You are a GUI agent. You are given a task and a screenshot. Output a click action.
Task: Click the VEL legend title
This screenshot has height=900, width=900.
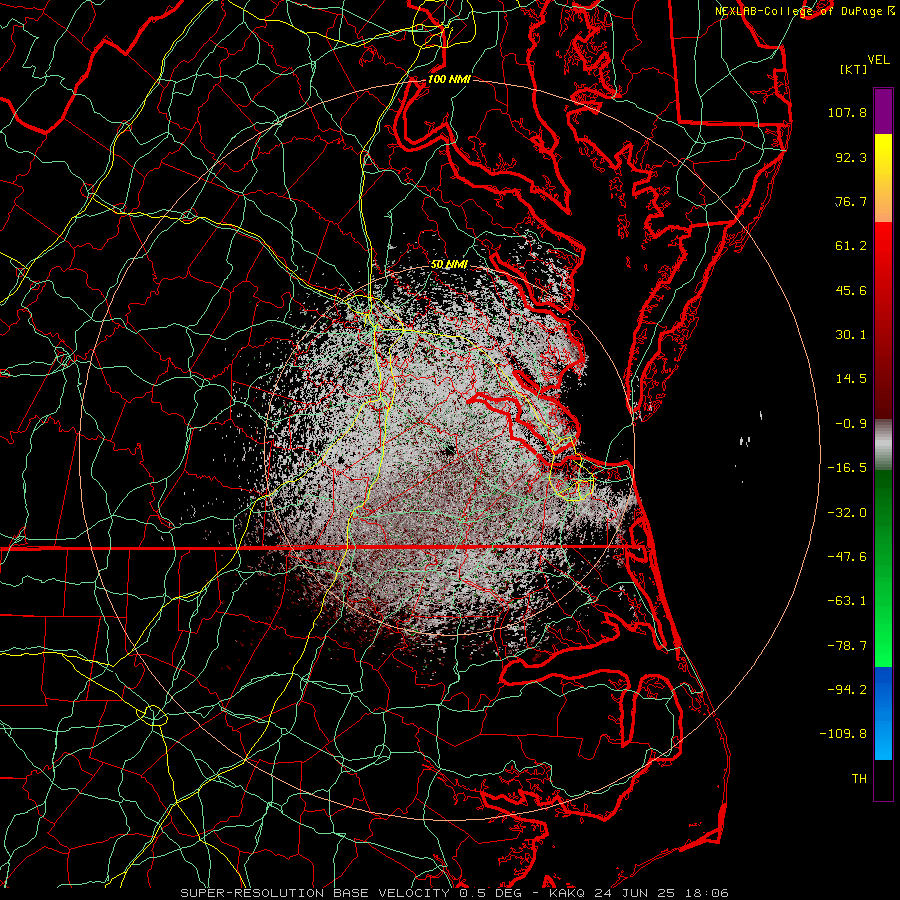click(x=879, y=60)
